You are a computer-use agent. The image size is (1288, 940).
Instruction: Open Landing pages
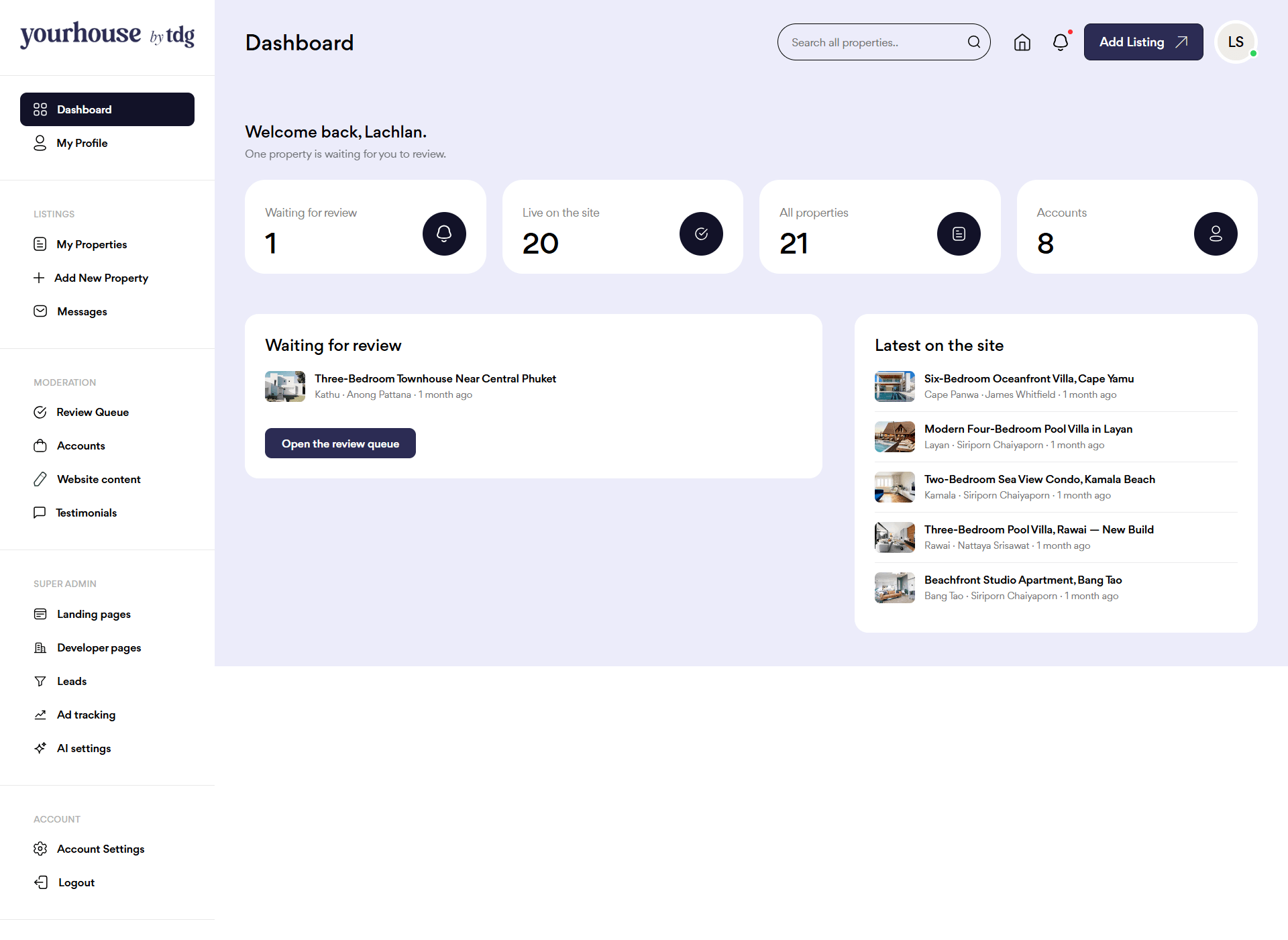pyautogui.click(x=107, y=614)
